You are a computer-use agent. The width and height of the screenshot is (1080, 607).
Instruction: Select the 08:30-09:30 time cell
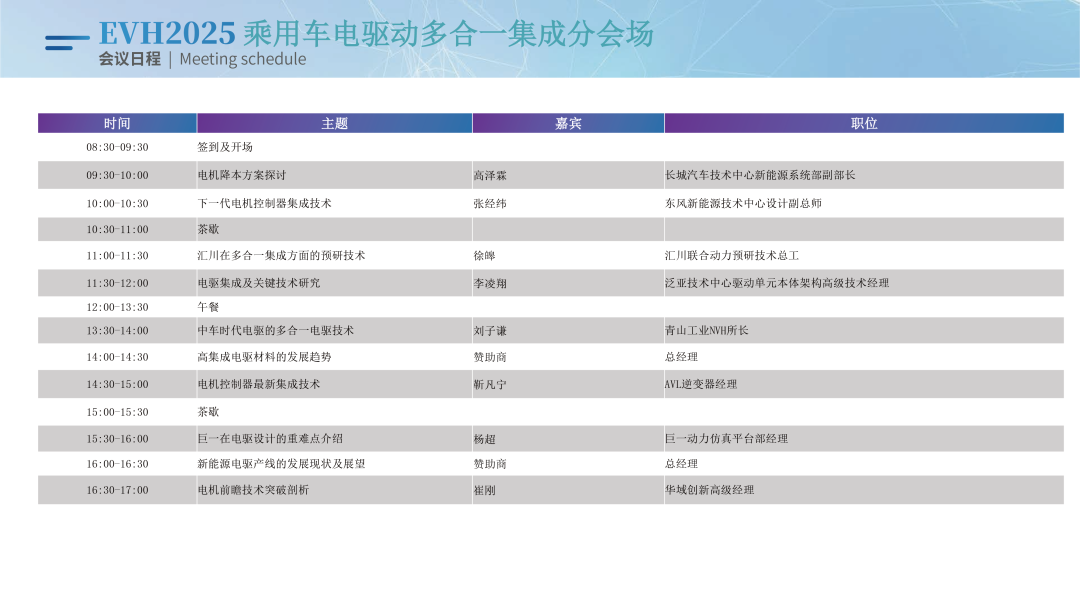(x=117, y=147)
